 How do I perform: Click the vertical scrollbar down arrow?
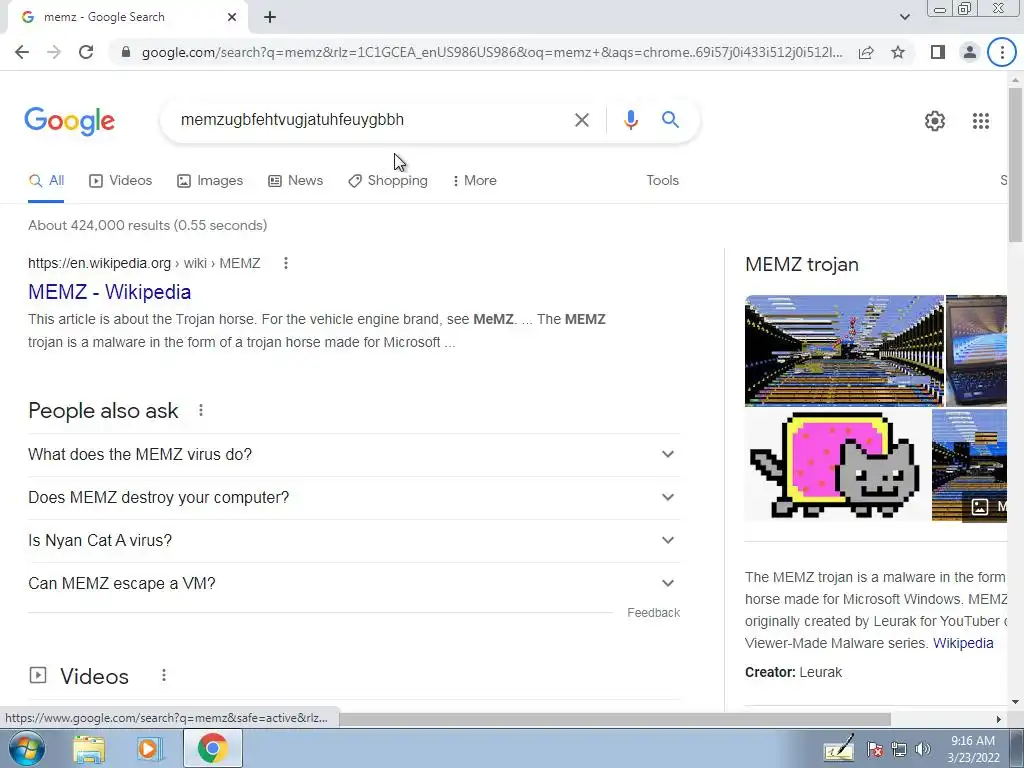1015,702
